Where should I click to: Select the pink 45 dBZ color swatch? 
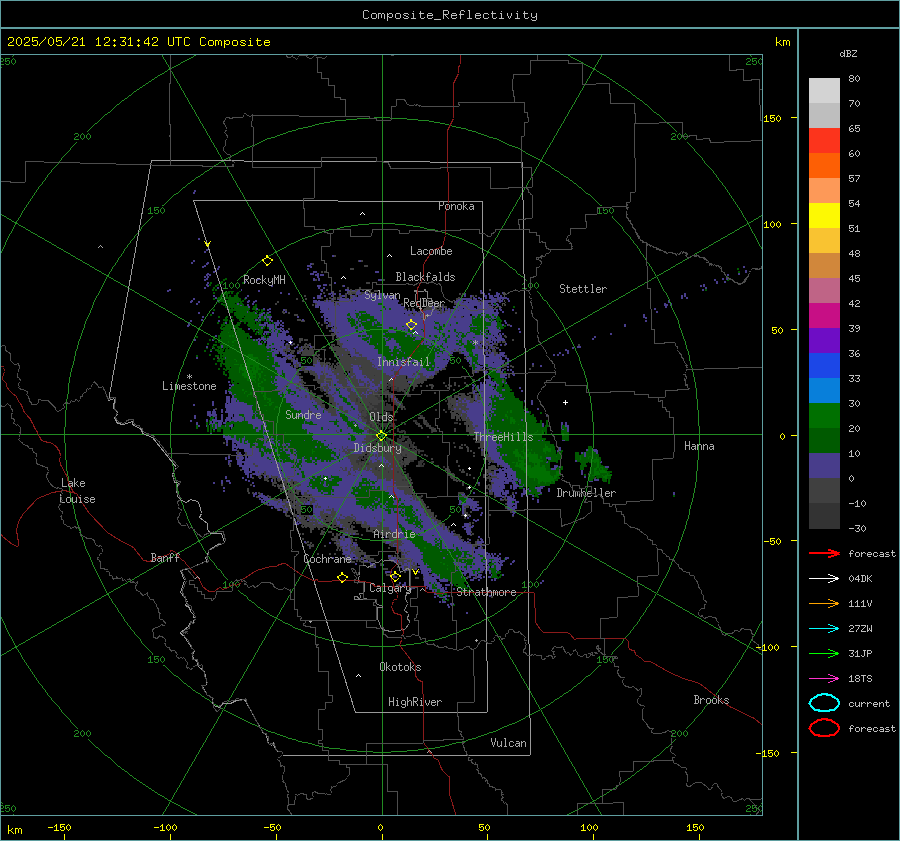(x=824, y=290)
